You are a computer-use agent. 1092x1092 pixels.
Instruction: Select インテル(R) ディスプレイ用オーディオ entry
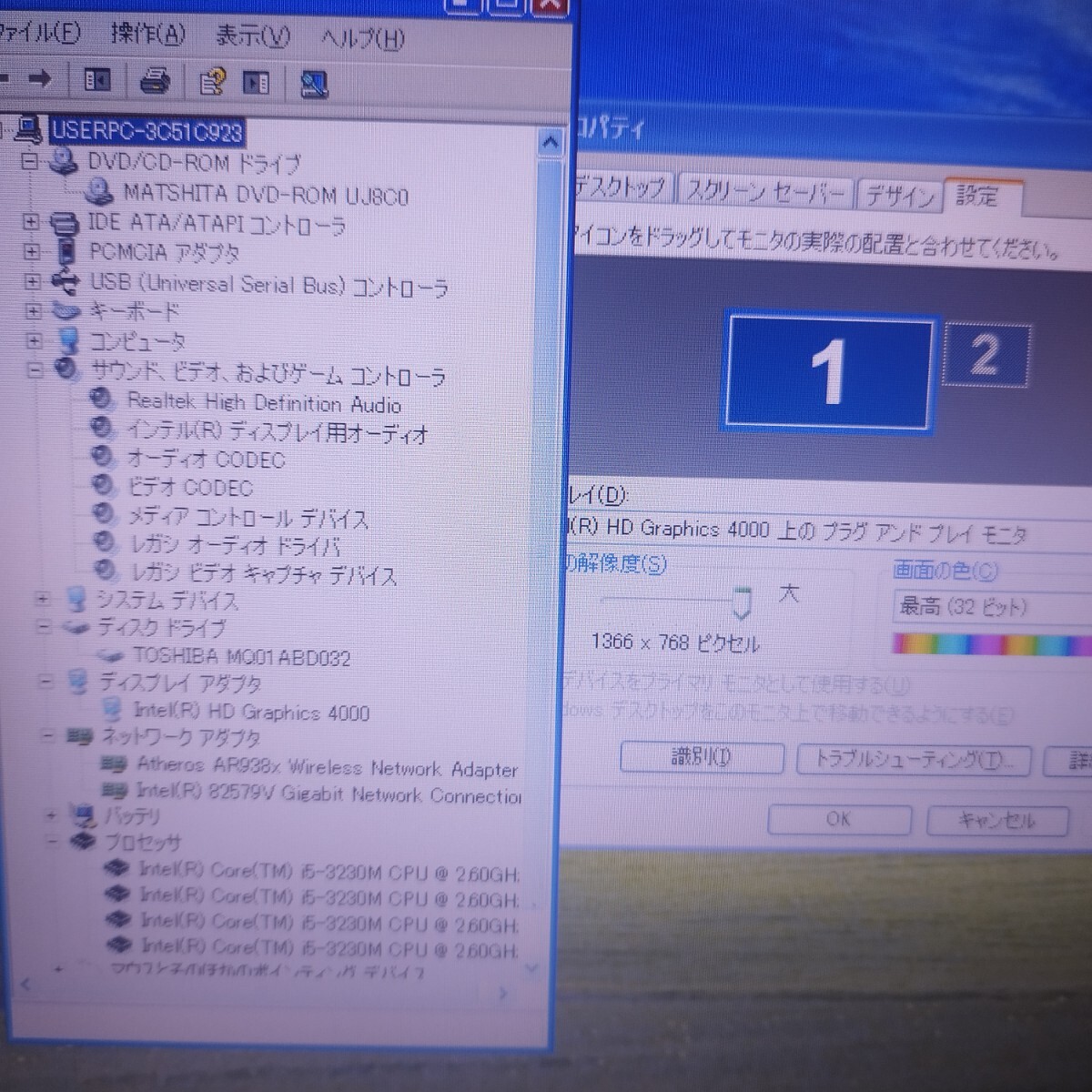pos(277,432)
